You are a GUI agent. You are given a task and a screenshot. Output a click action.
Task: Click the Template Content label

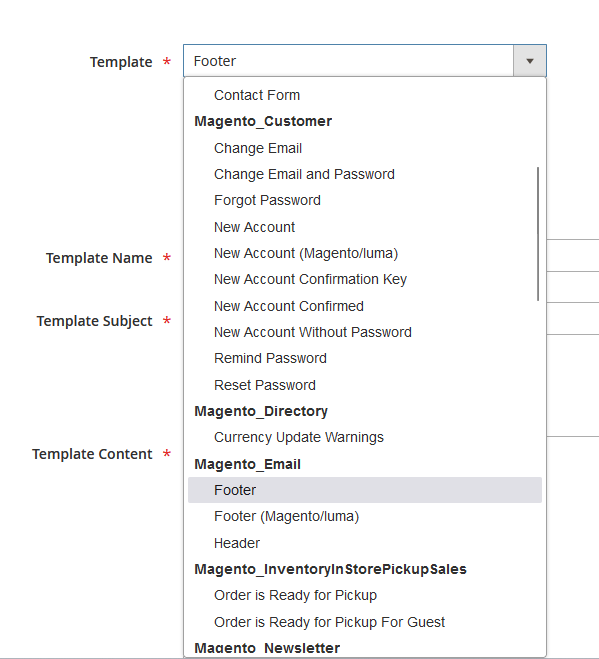92,454
